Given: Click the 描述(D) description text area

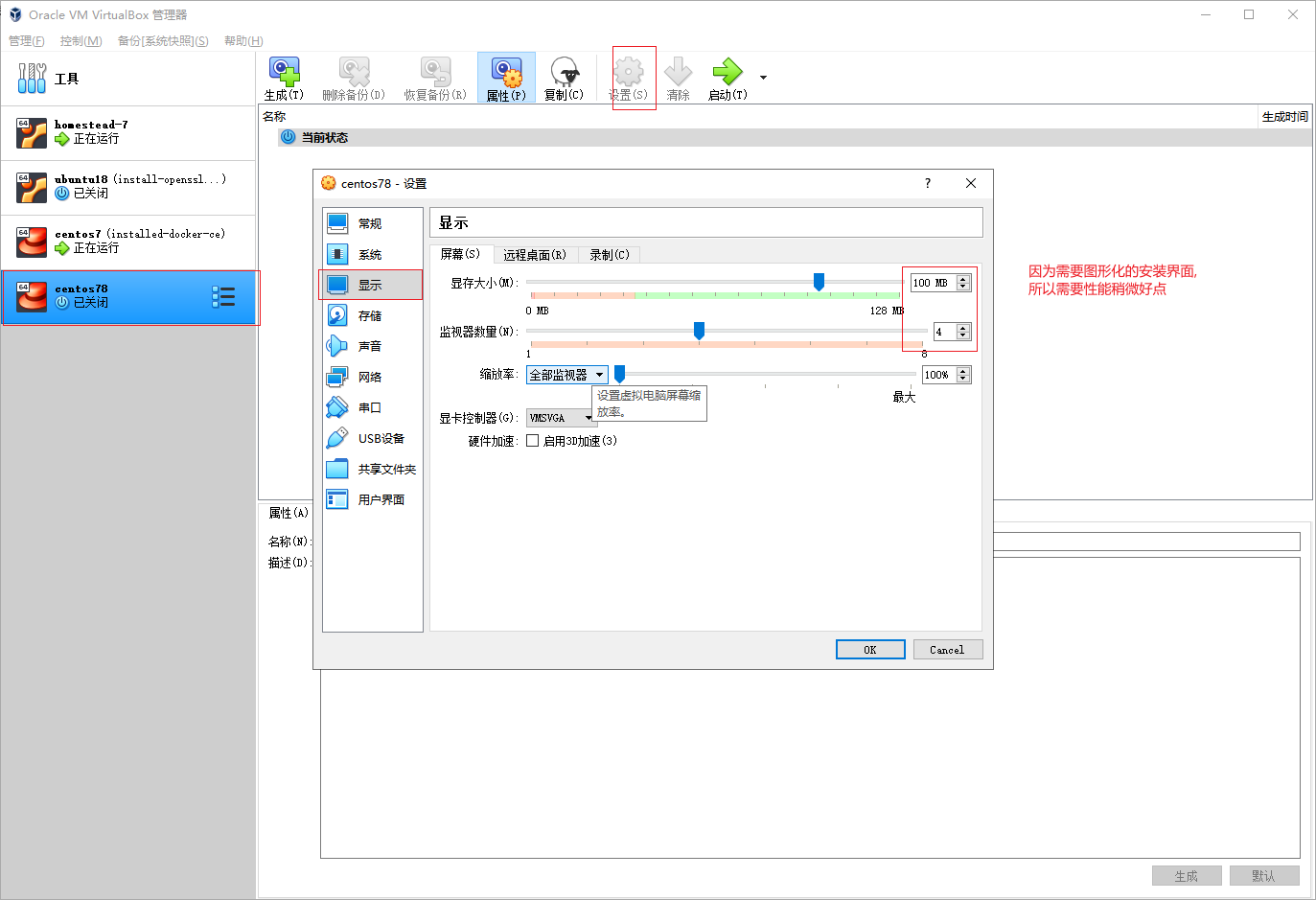Looking at the screenshot, I should coord(810,708).
